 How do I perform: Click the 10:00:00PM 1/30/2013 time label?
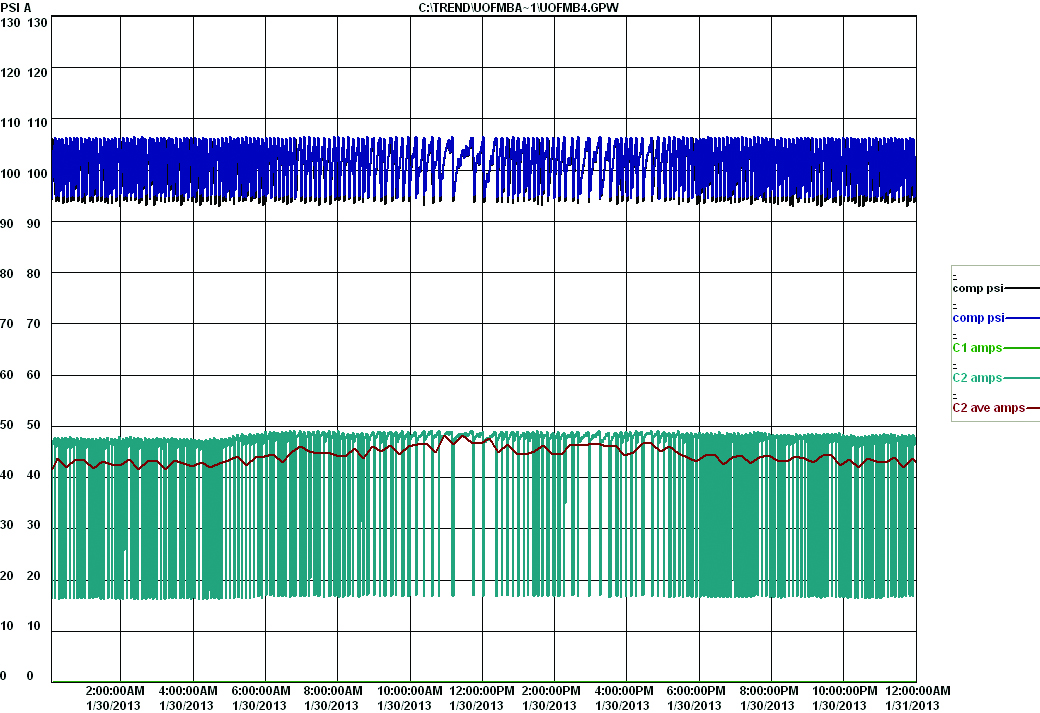[844, 698]
